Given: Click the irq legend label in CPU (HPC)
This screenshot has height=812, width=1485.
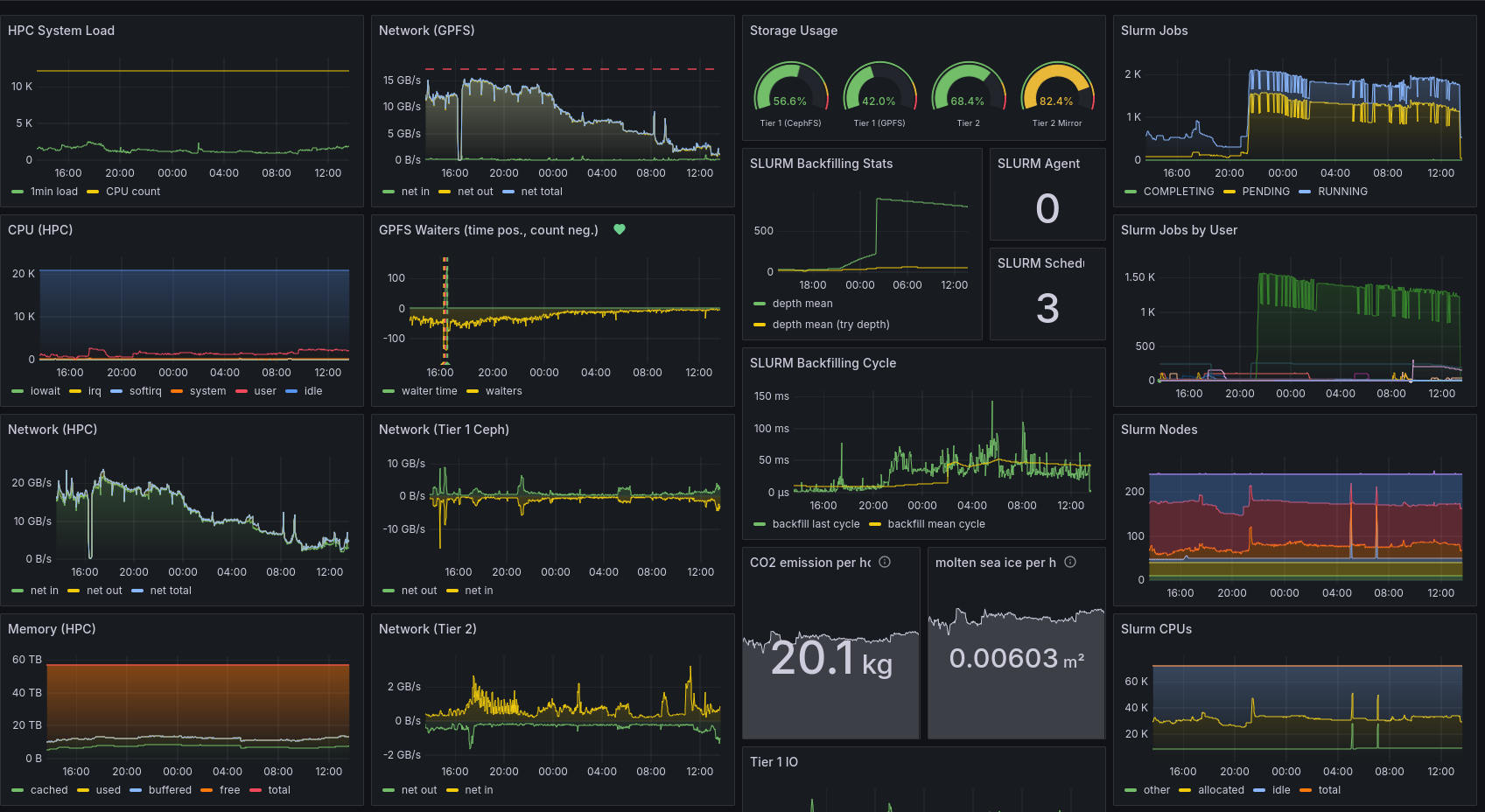Looking at the screenshot, I should pos(95,391).
